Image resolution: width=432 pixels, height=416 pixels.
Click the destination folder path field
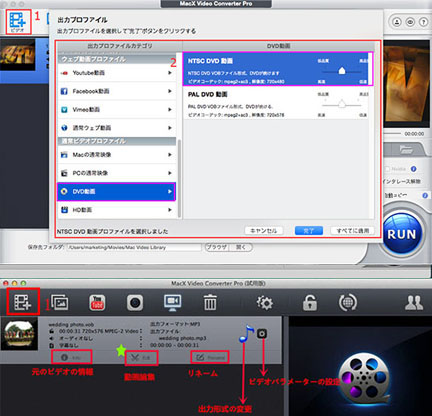coord(134,247)
